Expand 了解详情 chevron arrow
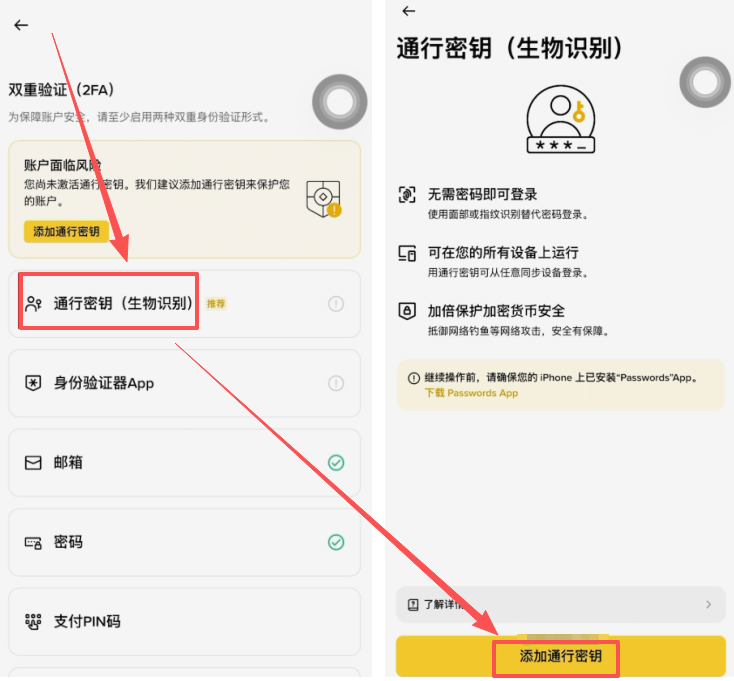The width and height of the screenshot is (734, 681). pos(709,605)
